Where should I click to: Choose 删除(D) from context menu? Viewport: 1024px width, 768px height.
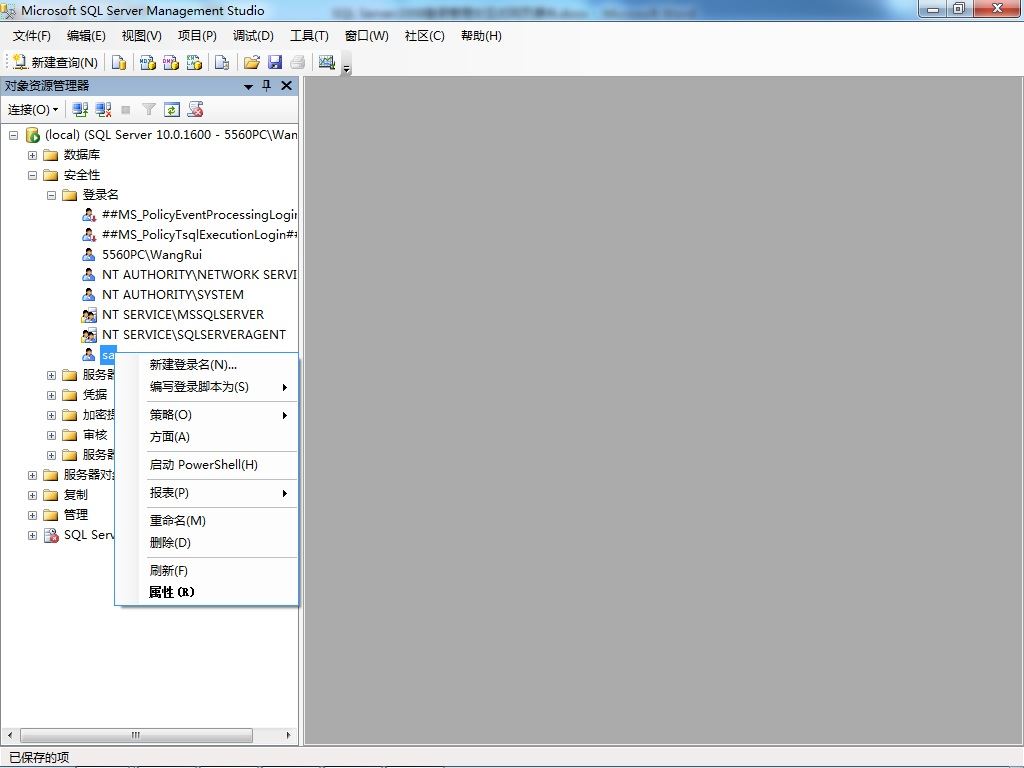coord(206,543)
